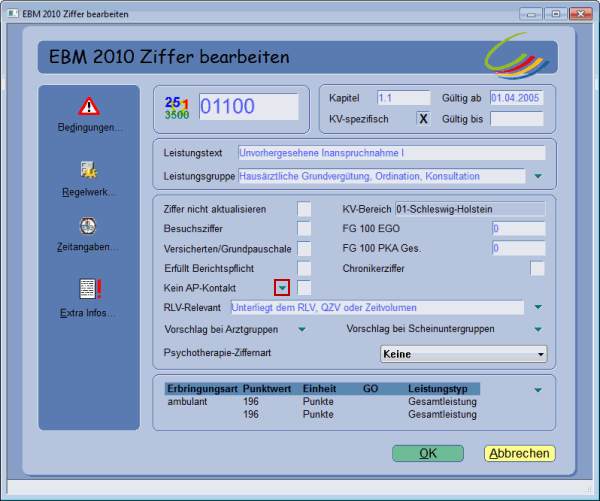Screen dimensions: 600x501
Task: Expand the RLV-Relevant dropdown arrow
Action: [538, 307]
